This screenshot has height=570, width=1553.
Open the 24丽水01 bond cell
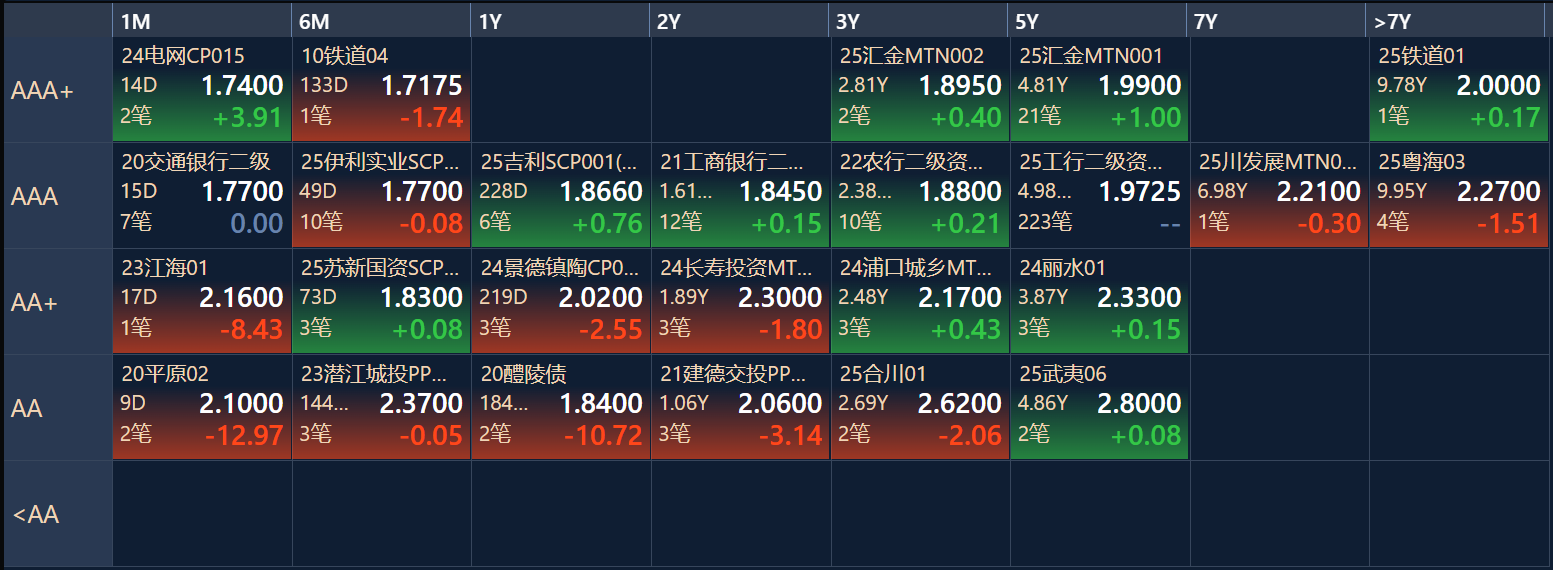(1099, 302)
